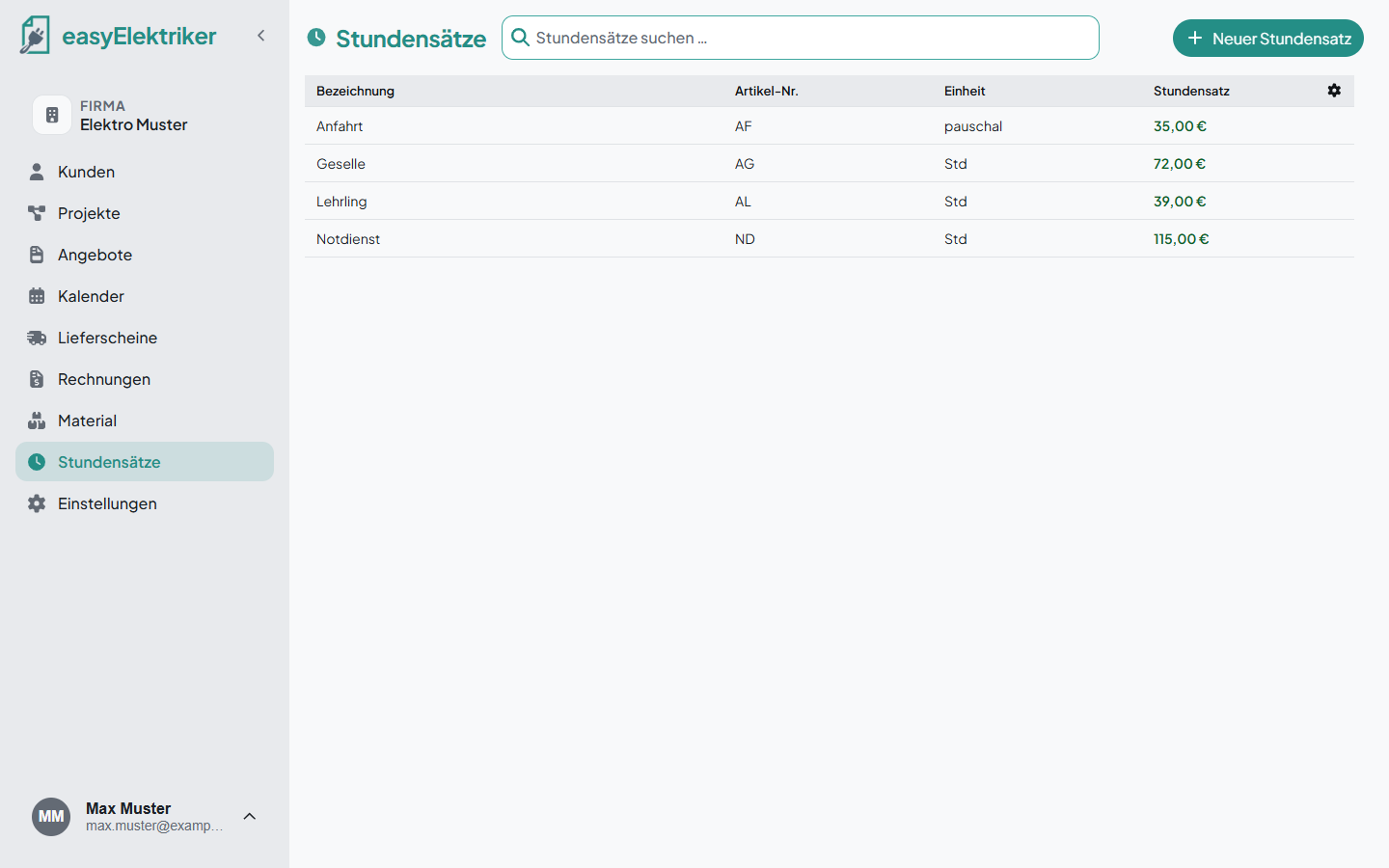The height and width of the screenshot is (868, 1389).
Task: Open the Anfahrt row
Action: pyautogui.click(x=830, y=126)
